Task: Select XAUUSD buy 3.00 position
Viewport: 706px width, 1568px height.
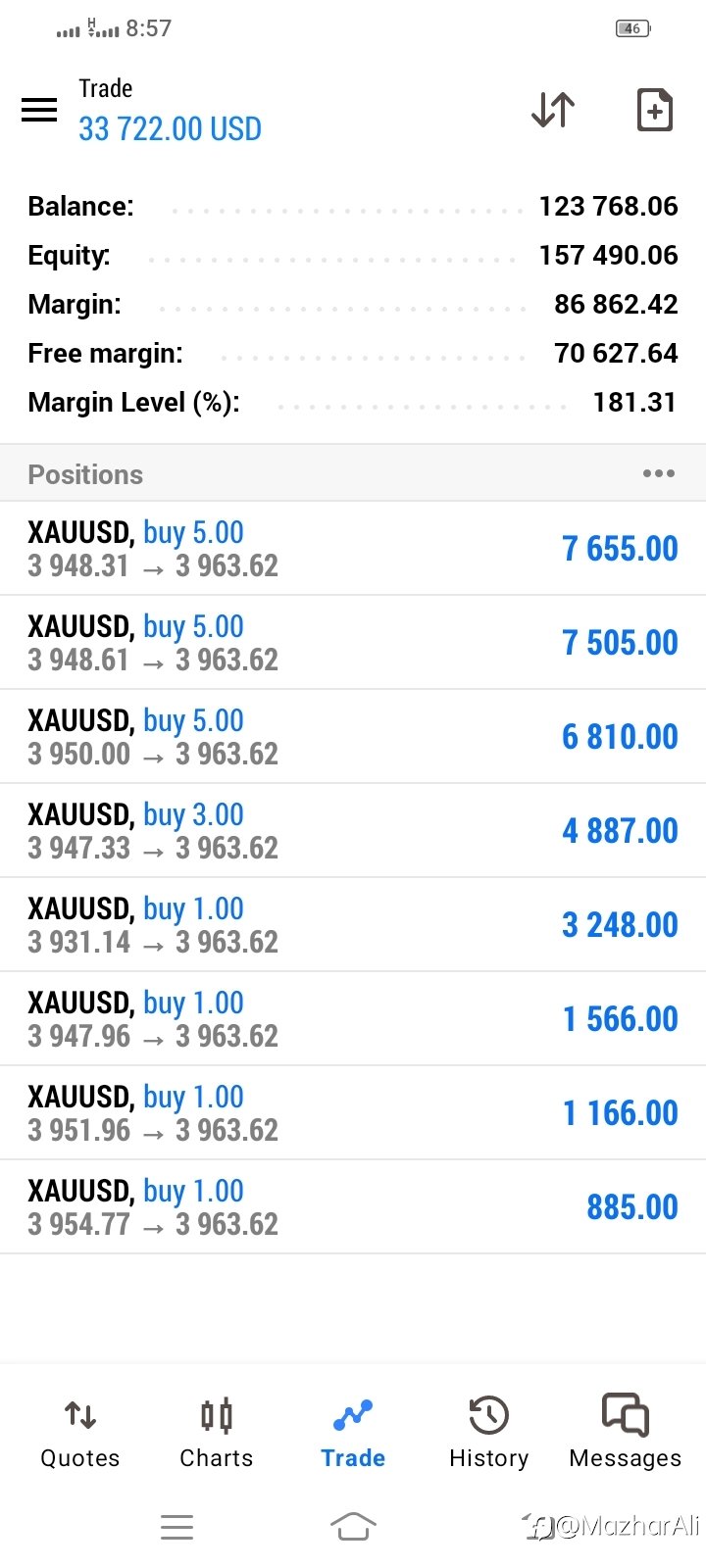Action: pos(353,831)
